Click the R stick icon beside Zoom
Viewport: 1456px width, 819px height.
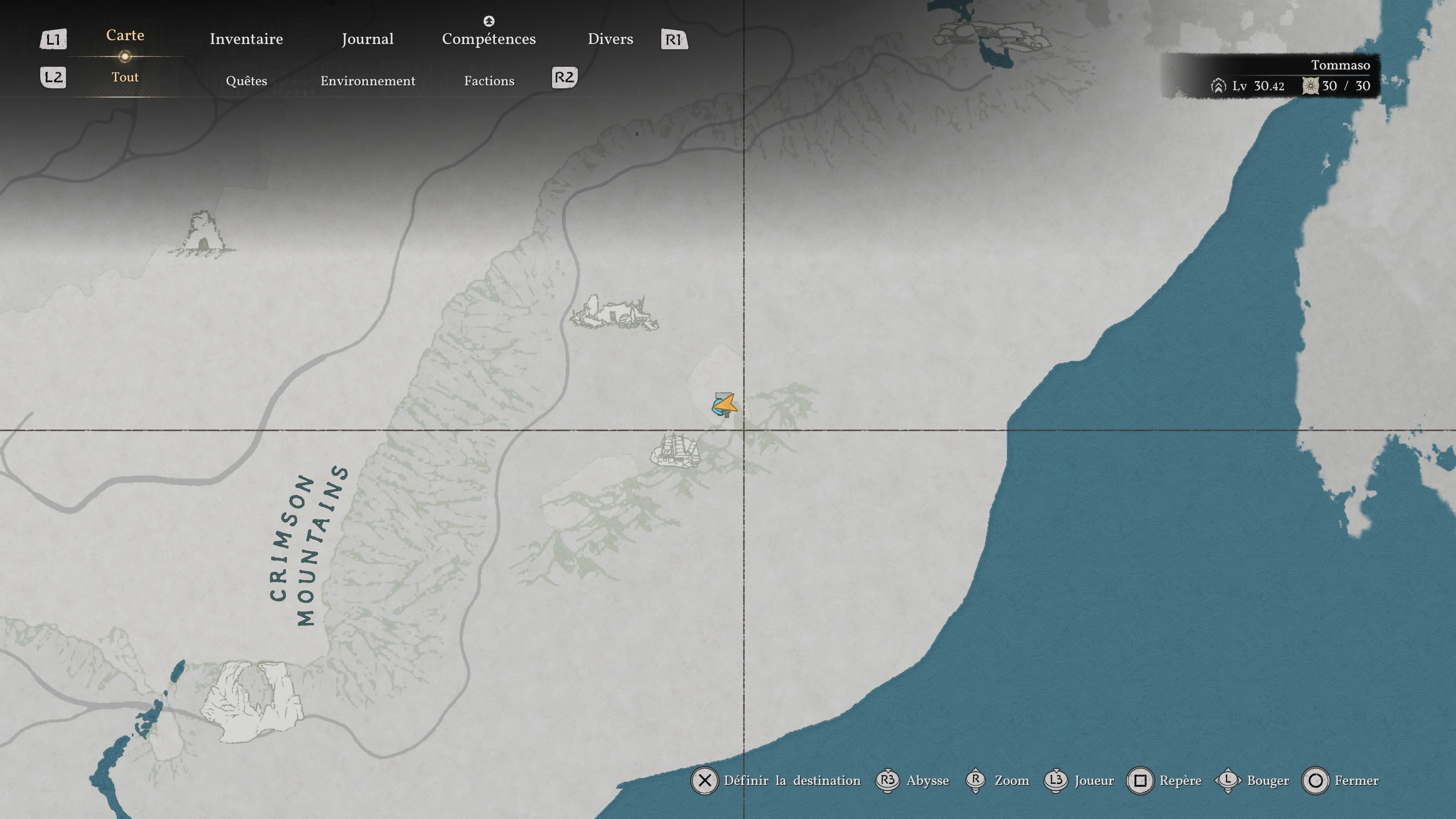[x=976, y=781]
